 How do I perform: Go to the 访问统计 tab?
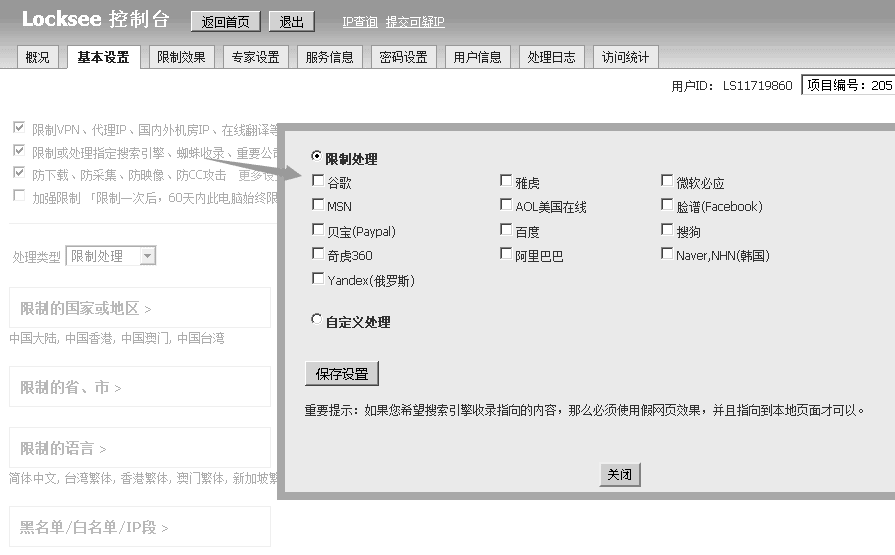click(626, 57)
